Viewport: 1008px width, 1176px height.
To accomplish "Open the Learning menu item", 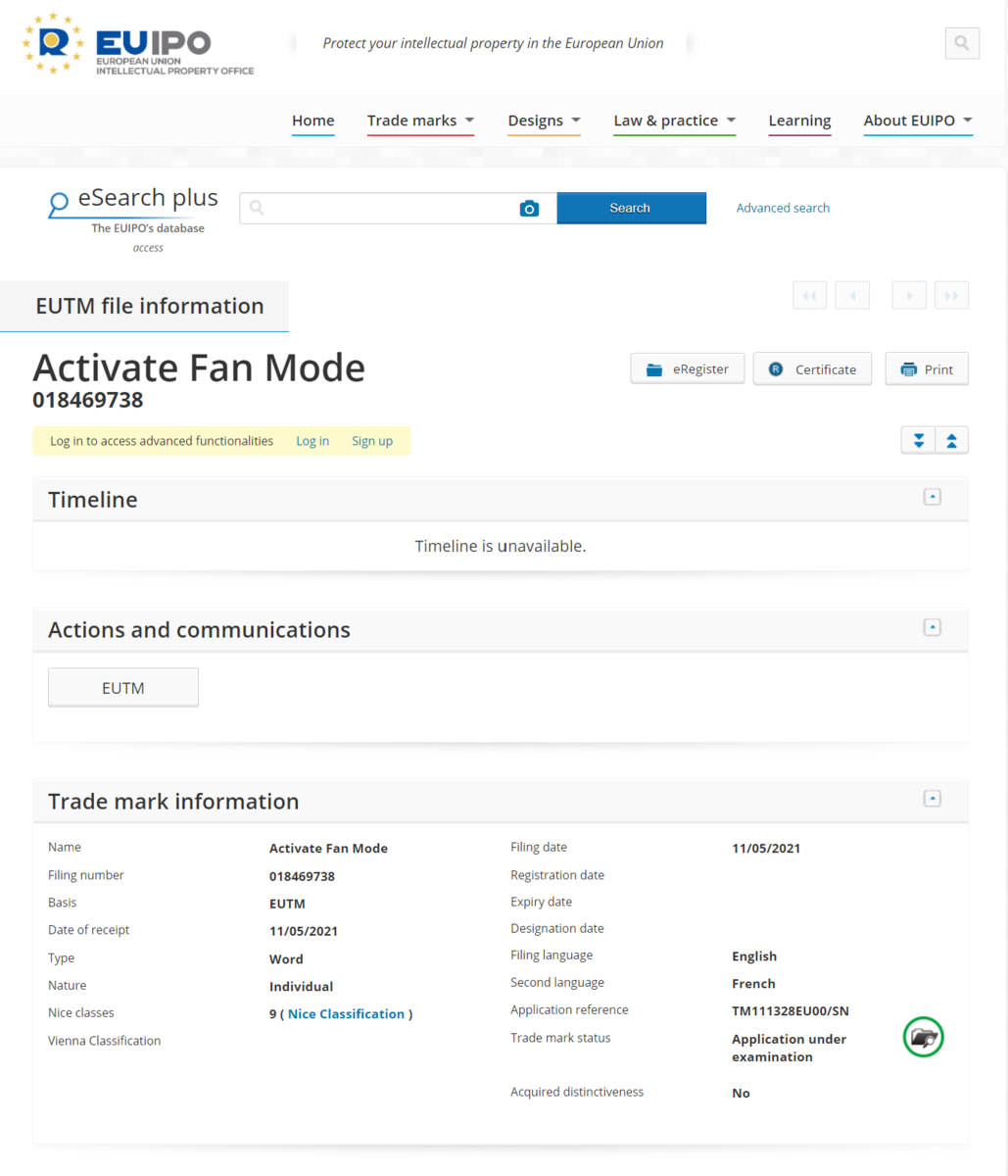I will tap(799, 121).
